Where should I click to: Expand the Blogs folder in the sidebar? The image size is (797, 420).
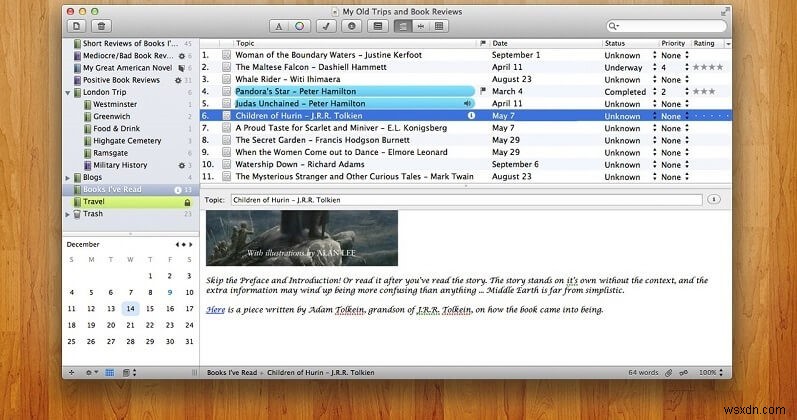pyautogui.click(x=68, y=177)
